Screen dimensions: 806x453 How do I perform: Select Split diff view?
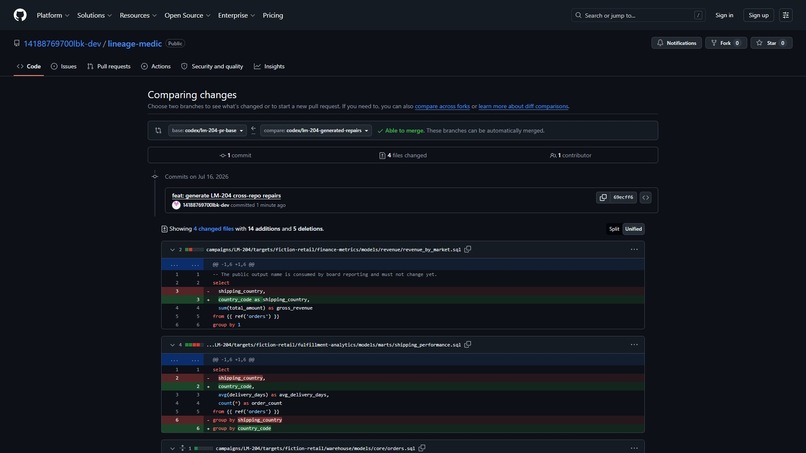614,229
